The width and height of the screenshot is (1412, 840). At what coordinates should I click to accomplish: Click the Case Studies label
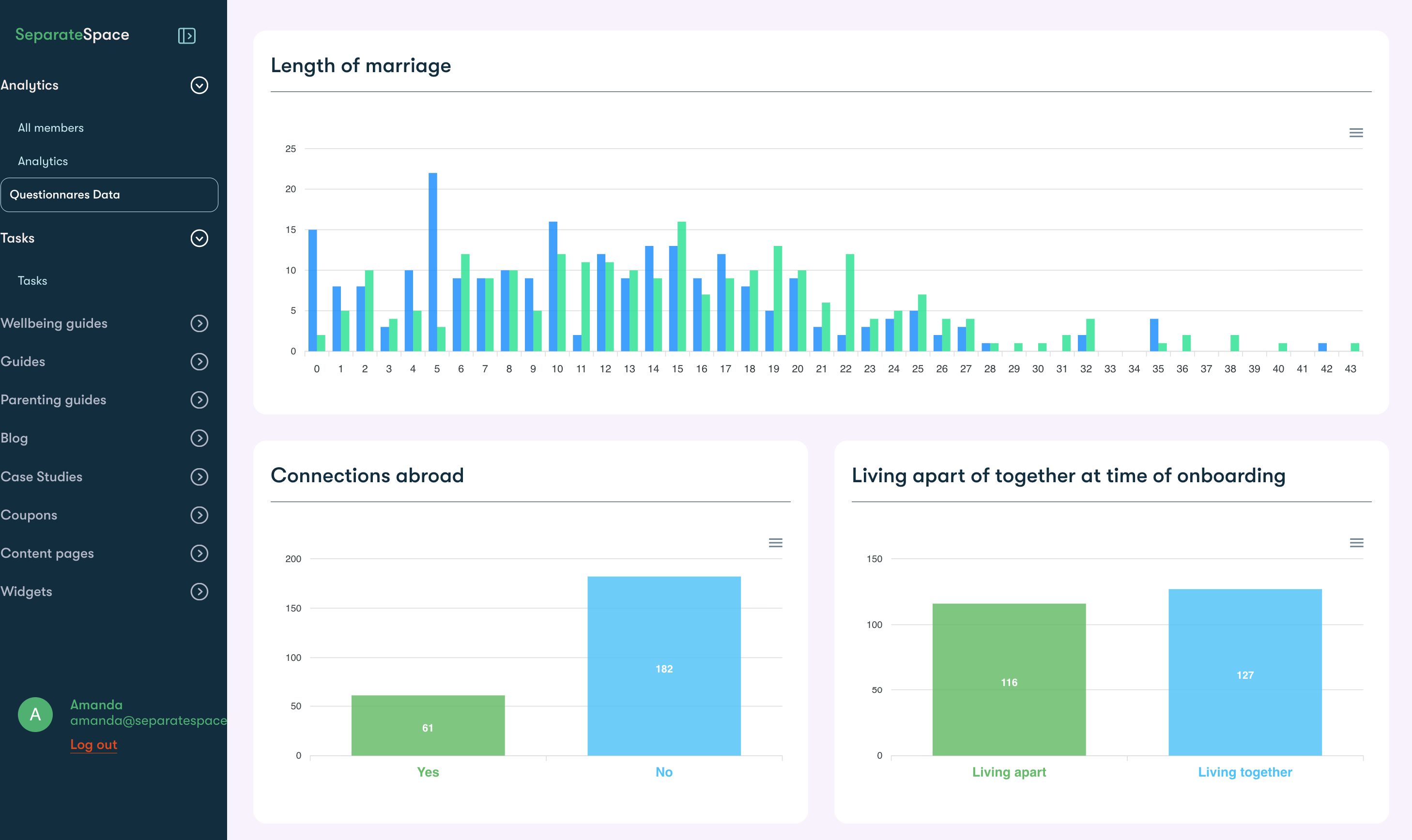pyautogui.click(x=41, y=476)
